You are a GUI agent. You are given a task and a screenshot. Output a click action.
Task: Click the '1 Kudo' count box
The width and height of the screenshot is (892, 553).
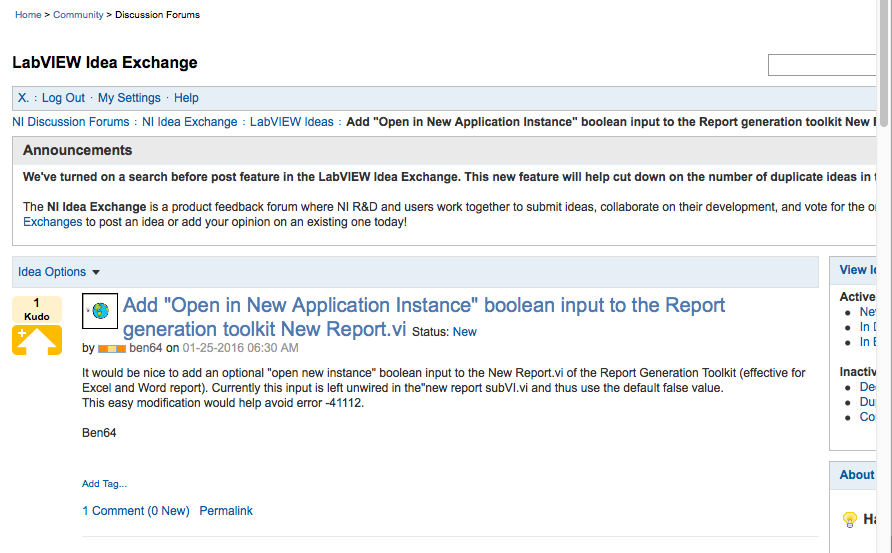37,309
